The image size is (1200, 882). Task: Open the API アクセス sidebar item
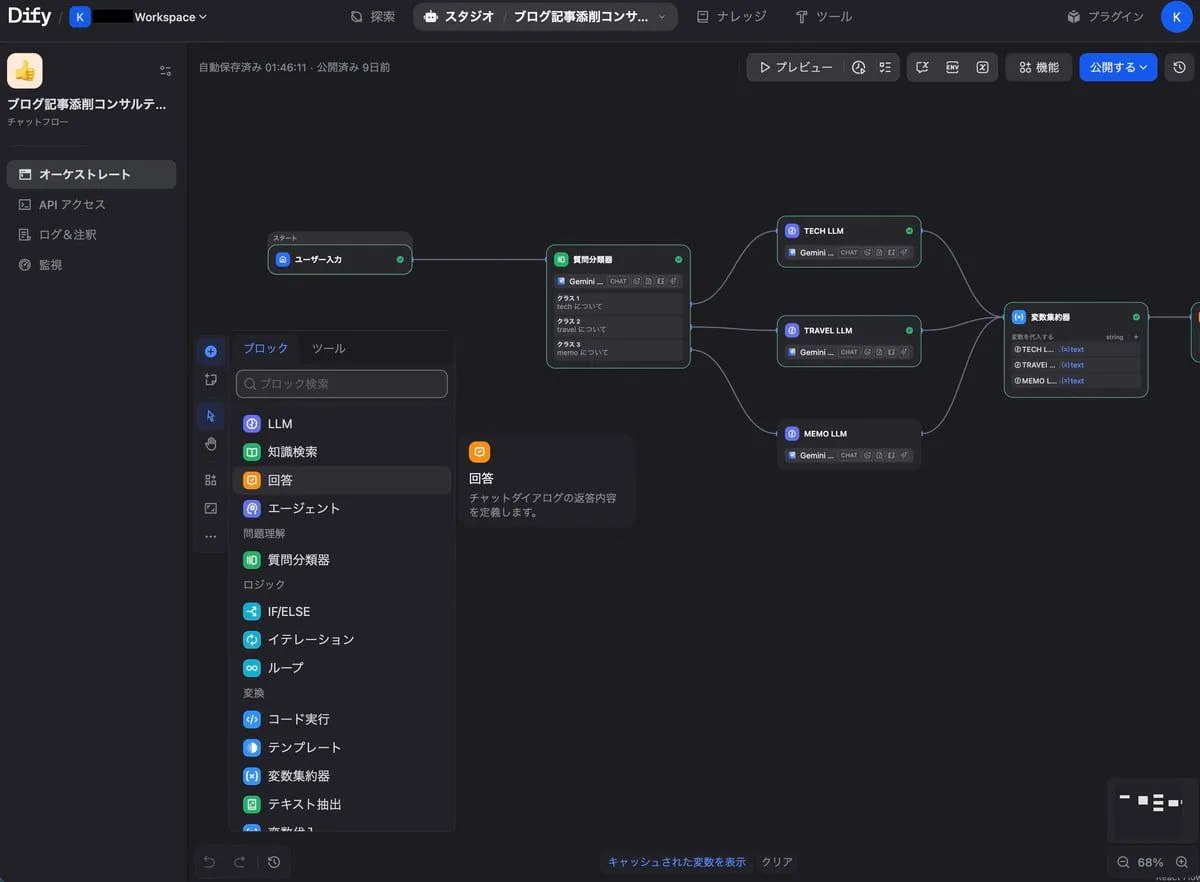click(72, 205)
